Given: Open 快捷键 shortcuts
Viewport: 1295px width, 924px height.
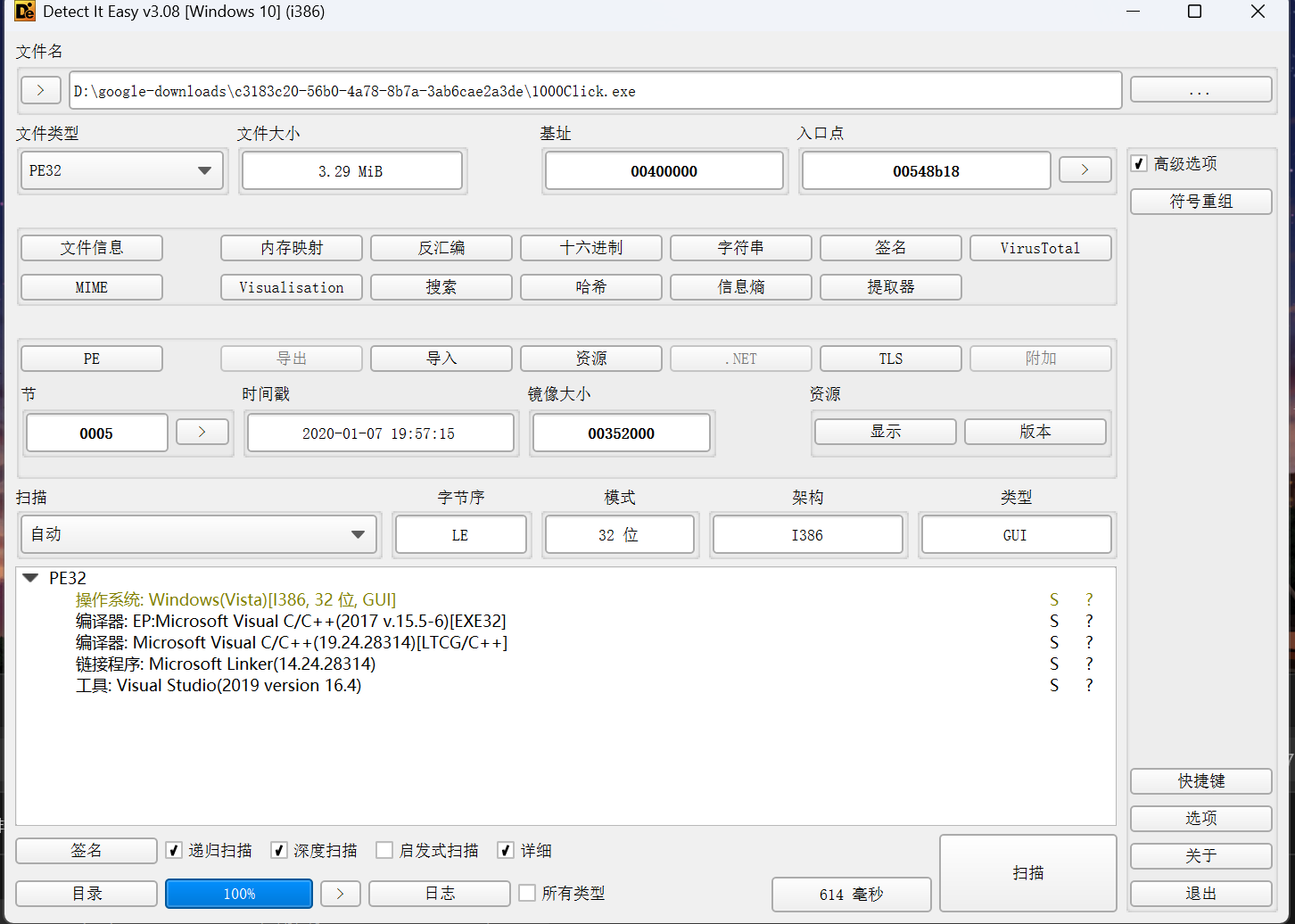Looking at the screenshot, I should tap(1201, 781).
